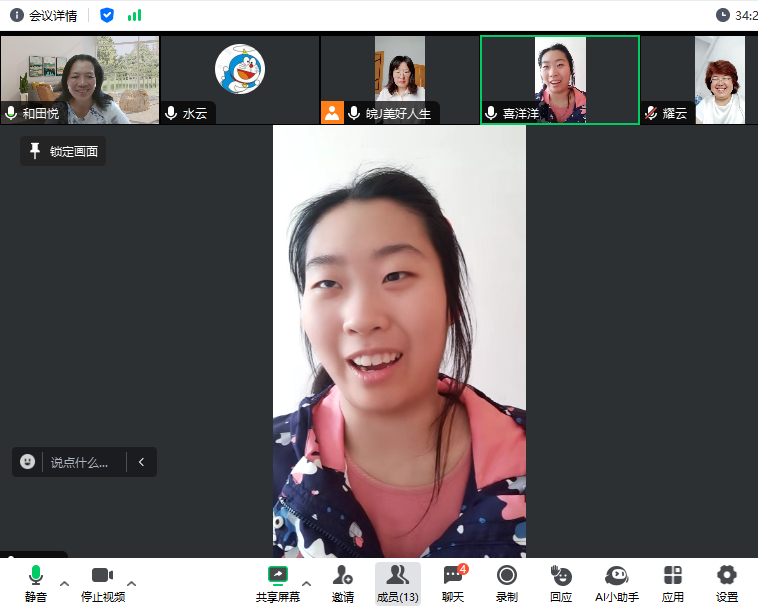The height and width of the screenshot is (610, 758).
Task: Open the 聊天 chat panel
Action: (x=453, y=582)
